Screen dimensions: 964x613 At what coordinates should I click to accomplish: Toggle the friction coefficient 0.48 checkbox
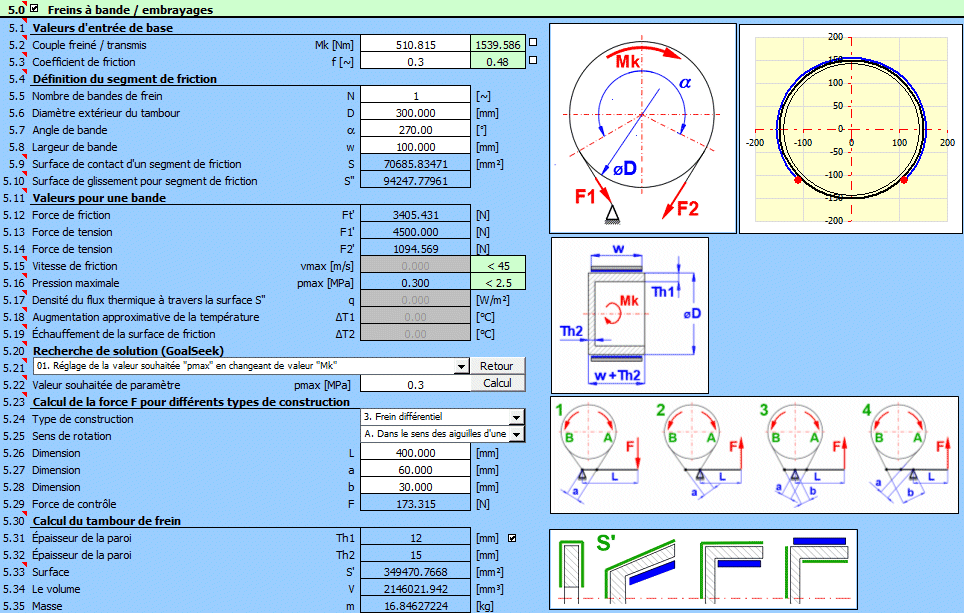[x=532, y=60]
